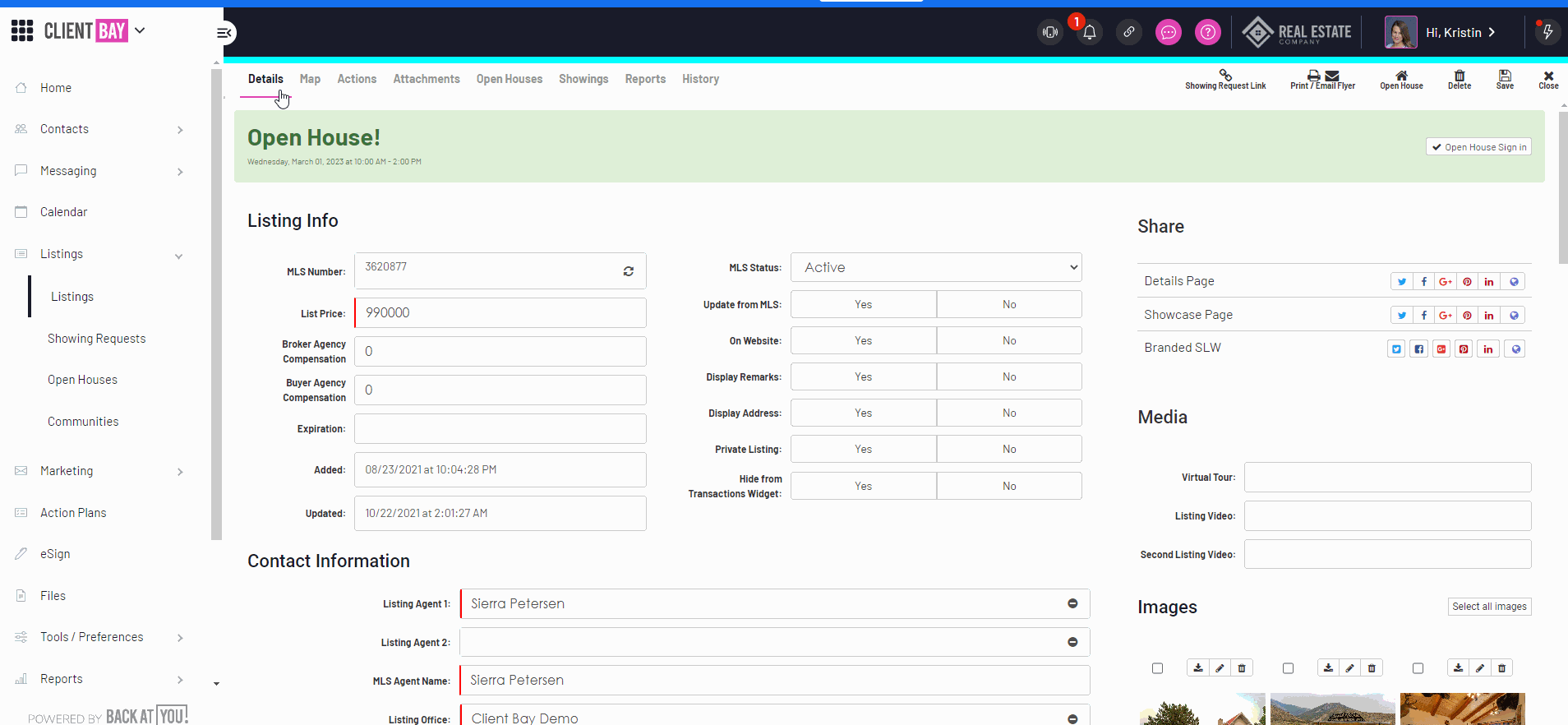Image resolution: width=1568 pixels, height=725 pixels.
Task: Set Hide from Transactions Widget to No
Action: click(1009, 486)
